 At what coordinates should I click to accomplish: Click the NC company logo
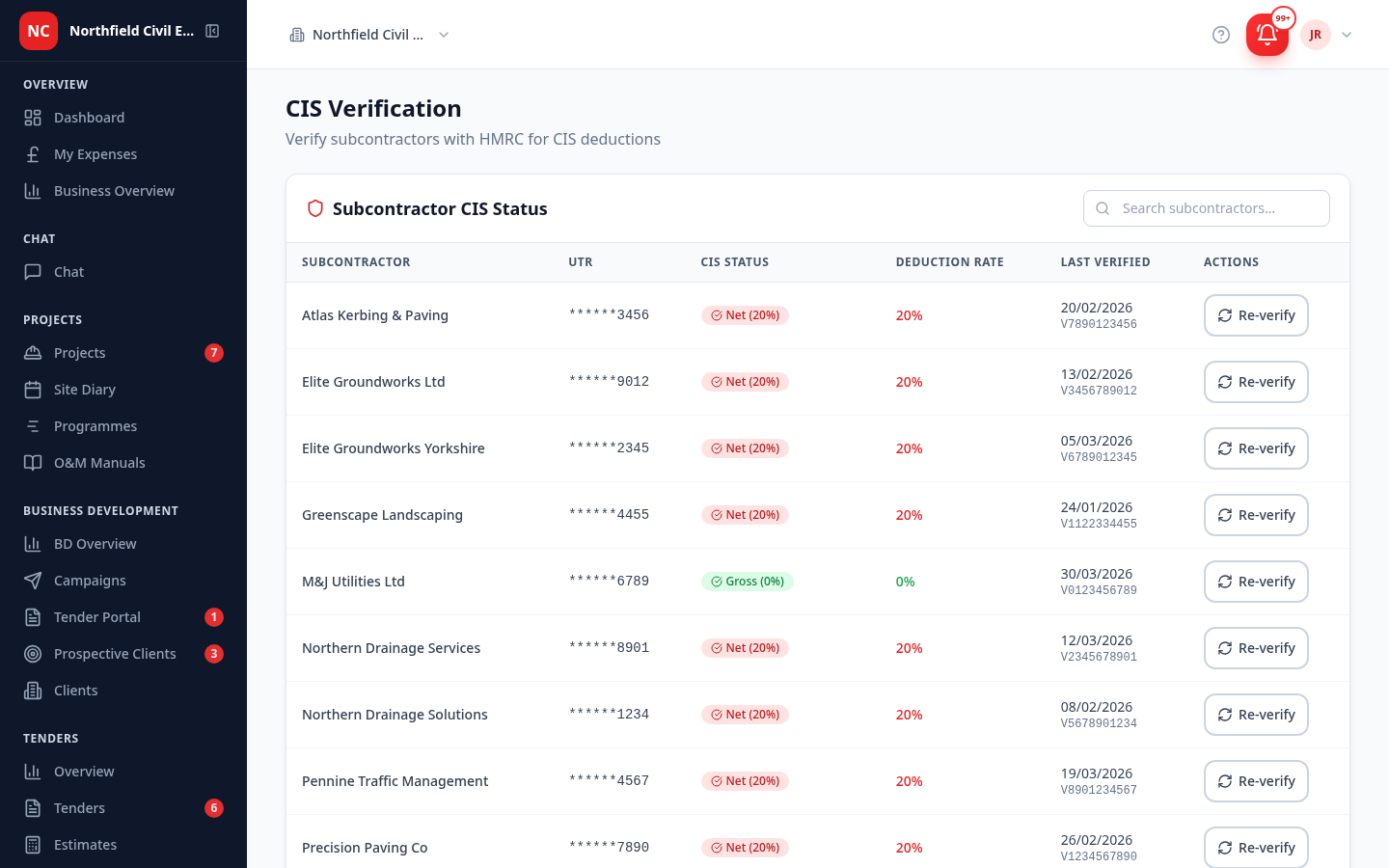(39, 31)
